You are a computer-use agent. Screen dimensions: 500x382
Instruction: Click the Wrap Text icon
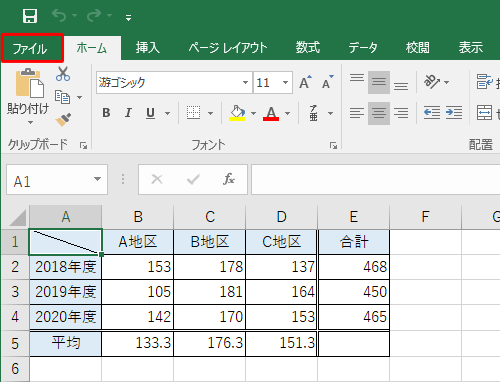[x=484, y=82]
